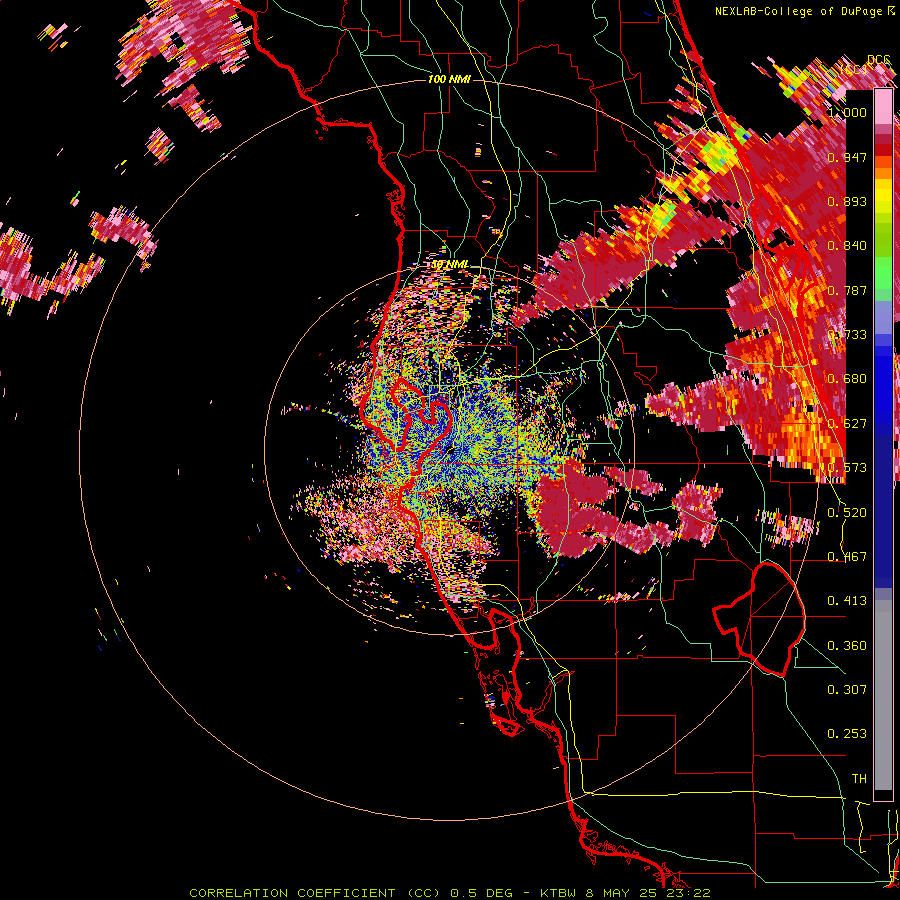Click the 0.253 scale value
This screenshot has width=900, height=900.
point(847,734)
